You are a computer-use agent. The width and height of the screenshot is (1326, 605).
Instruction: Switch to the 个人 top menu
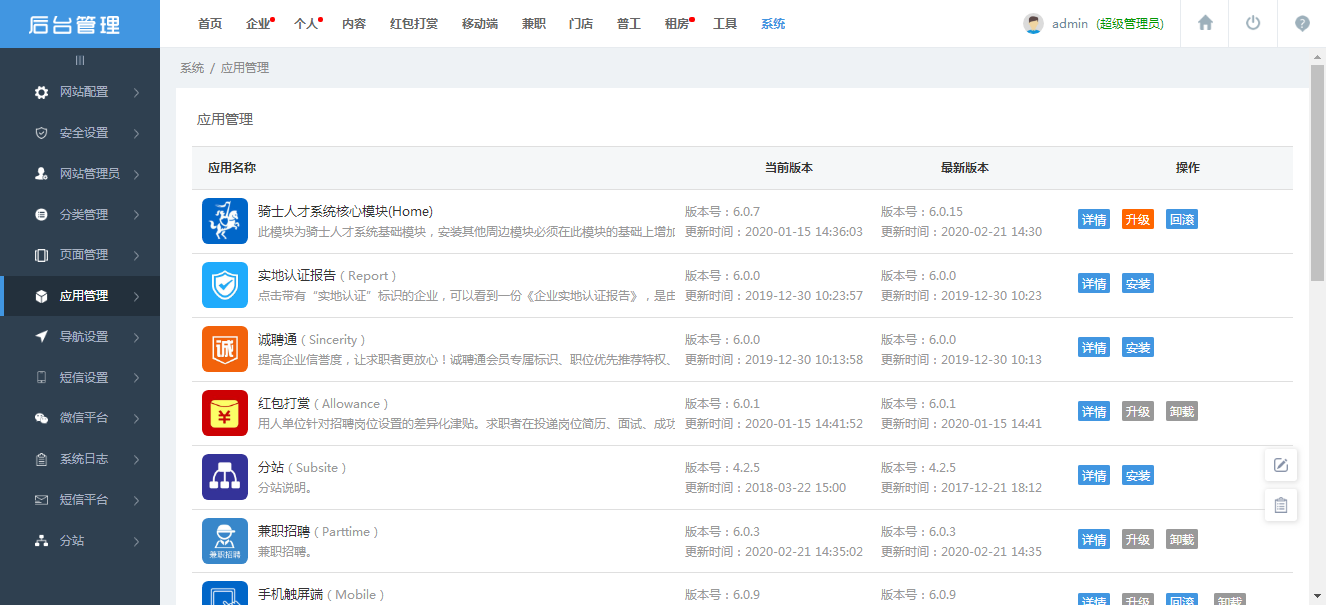306,24
